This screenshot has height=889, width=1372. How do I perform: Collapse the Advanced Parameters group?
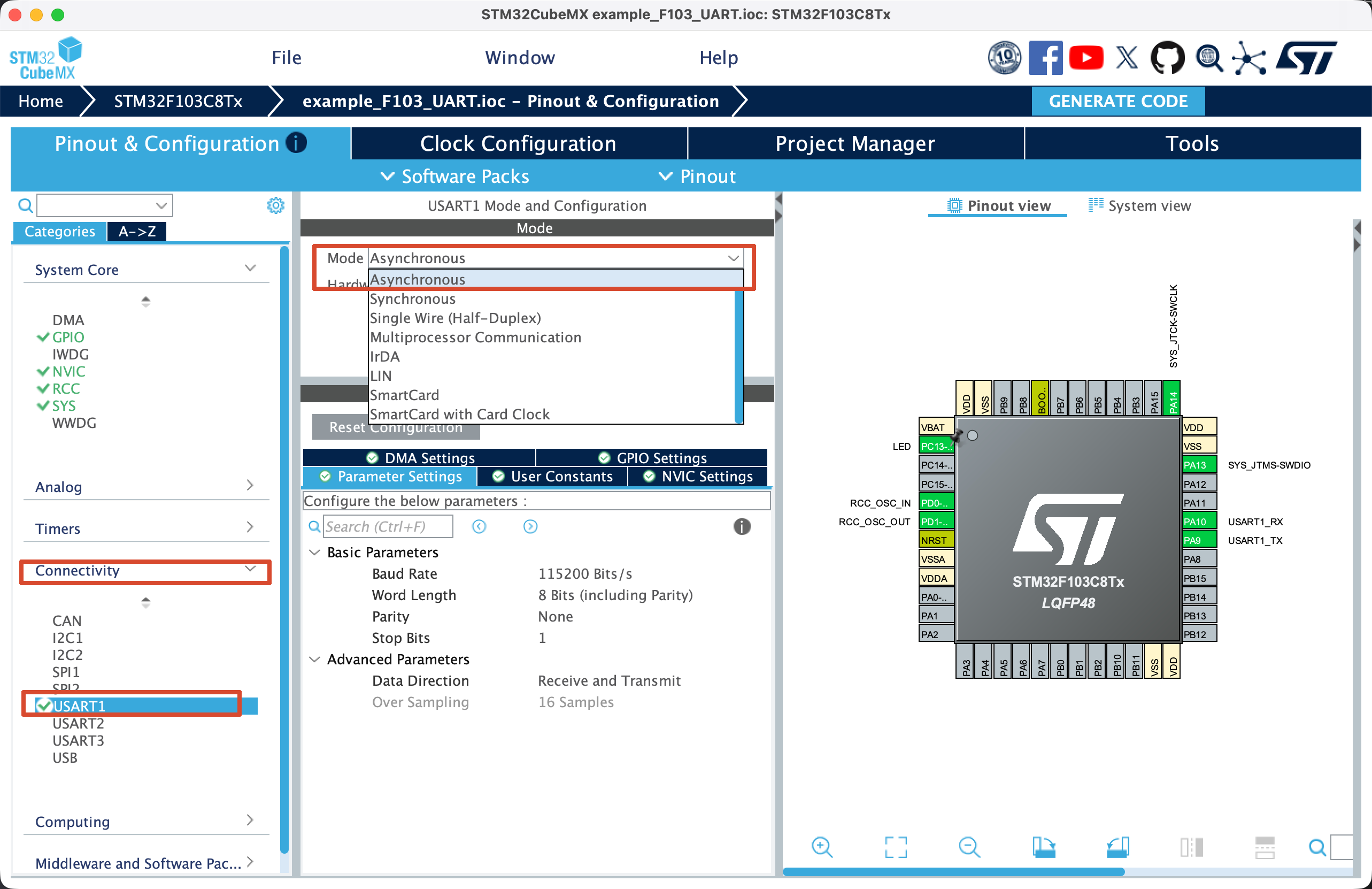pos(315,659)
